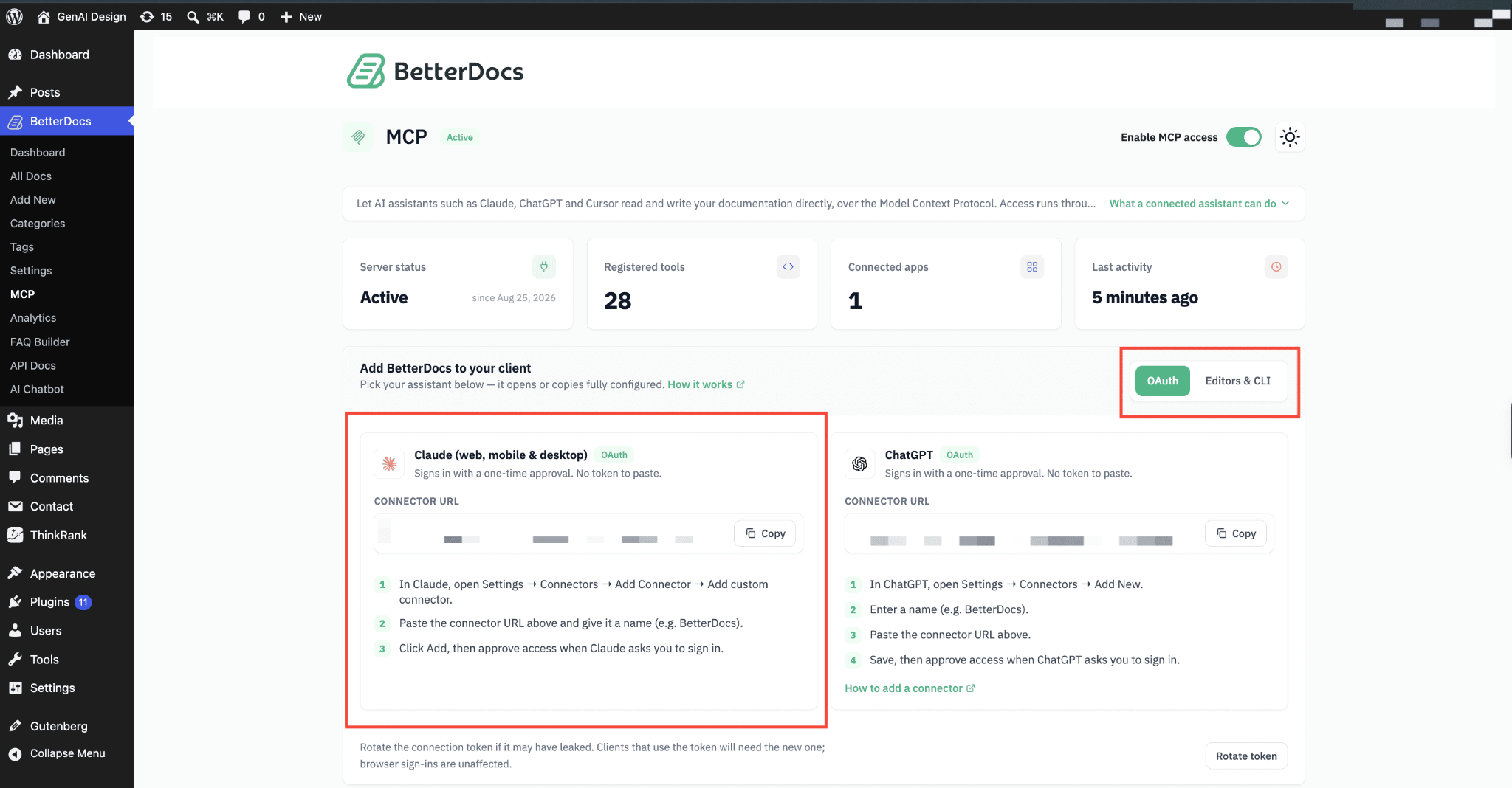Click the since Aug 25, 2026 text

pos(514,298)
